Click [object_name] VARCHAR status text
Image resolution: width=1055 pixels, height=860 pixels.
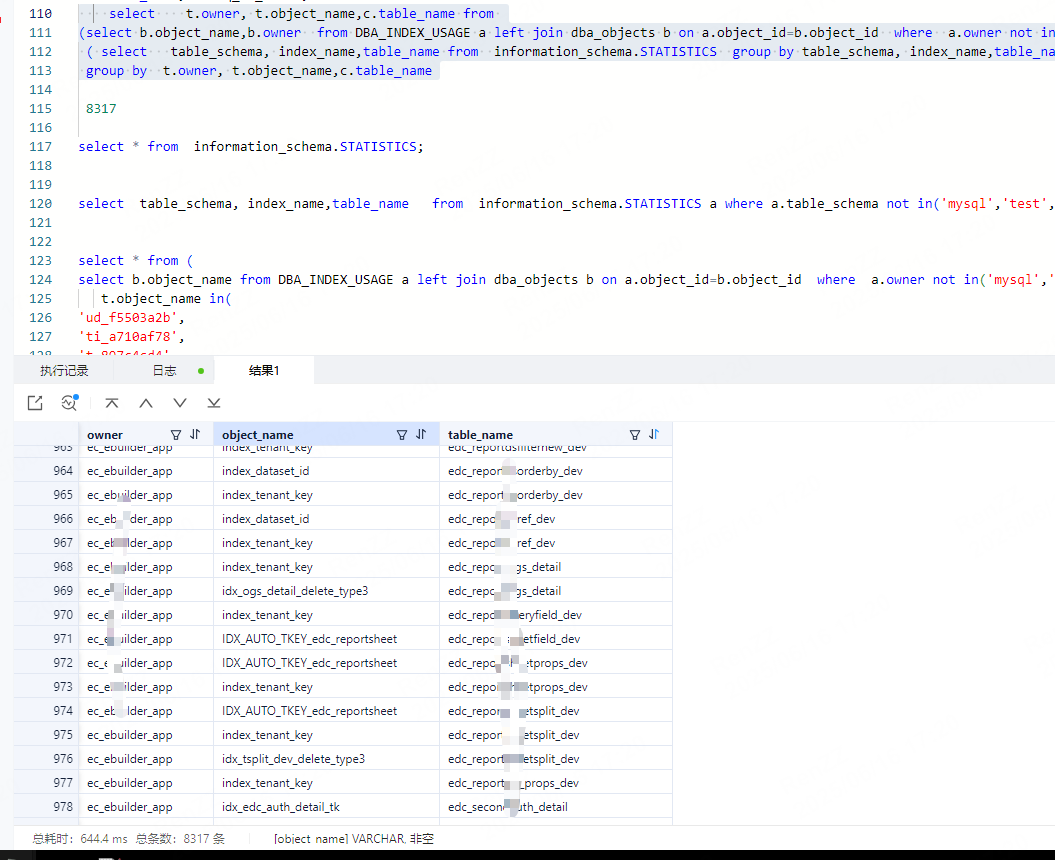pos(354,839)
